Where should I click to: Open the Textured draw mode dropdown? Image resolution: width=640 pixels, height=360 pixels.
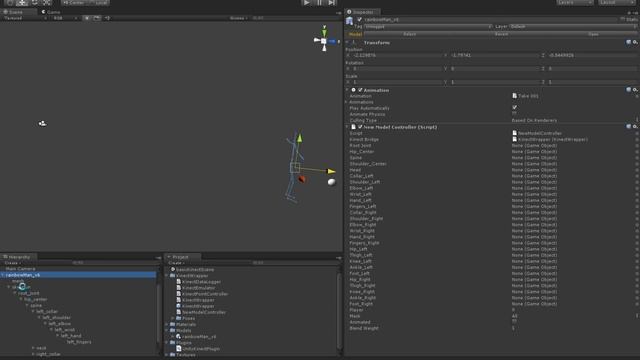click(x=24, y=18)
